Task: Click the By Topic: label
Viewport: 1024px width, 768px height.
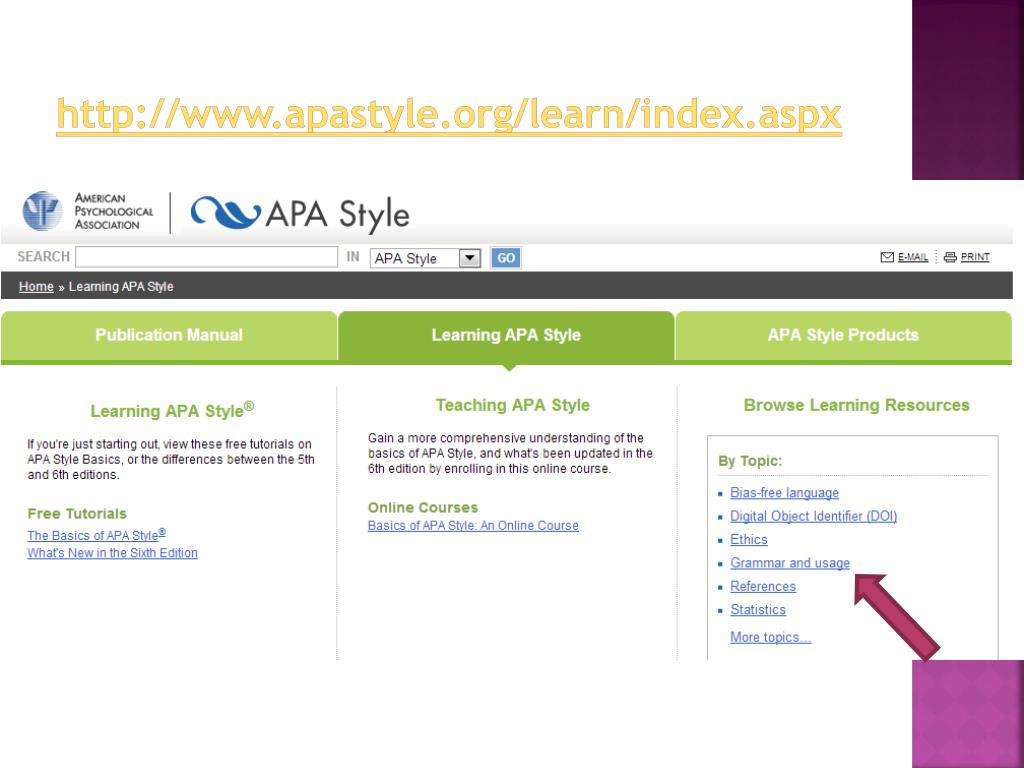Action: click(750, 461)
